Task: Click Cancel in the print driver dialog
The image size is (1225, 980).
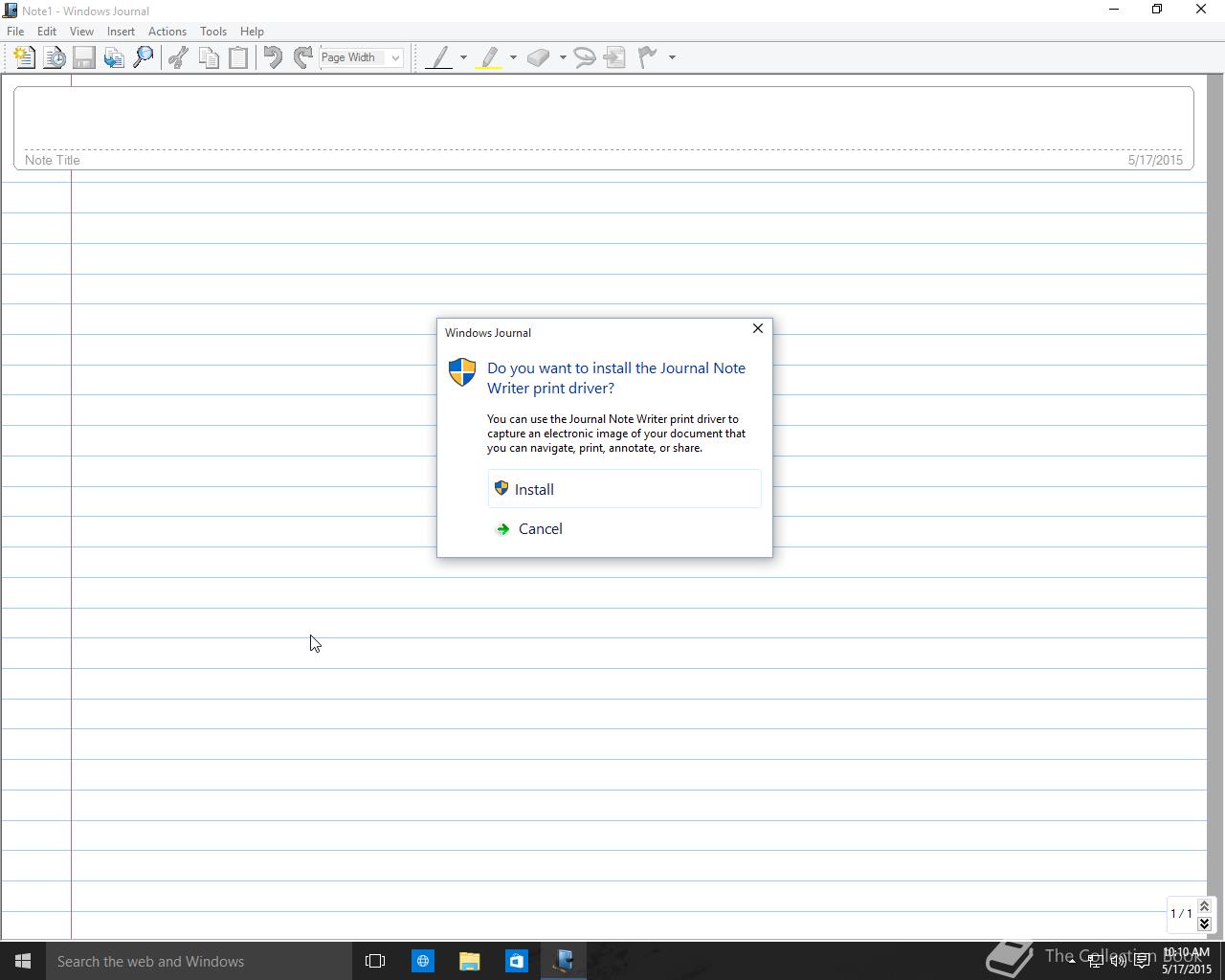Action: 624,528
